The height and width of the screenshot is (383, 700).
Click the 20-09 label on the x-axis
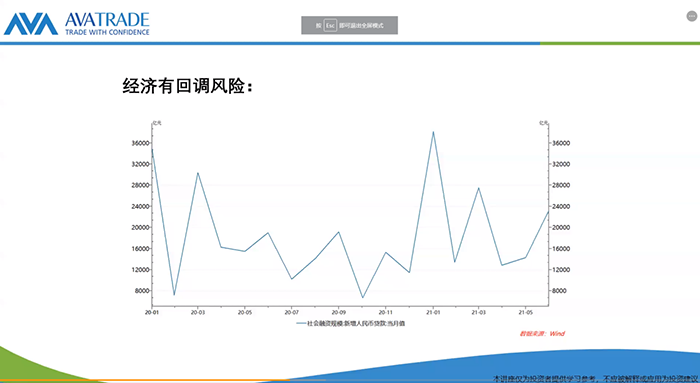[338, 312]
